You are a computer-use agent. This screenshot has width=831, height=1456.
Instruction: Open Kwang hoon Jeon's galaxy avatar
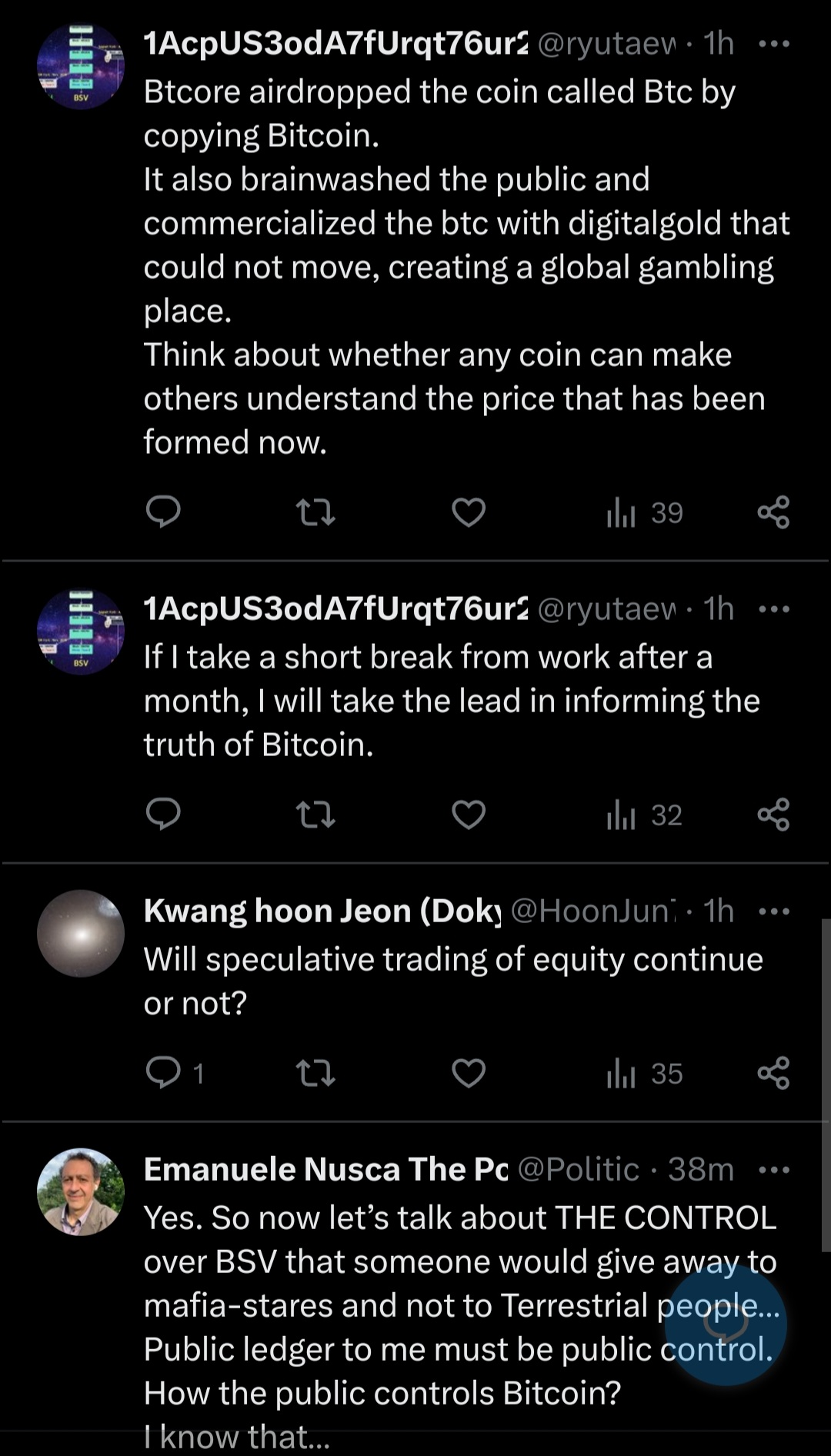81,934
